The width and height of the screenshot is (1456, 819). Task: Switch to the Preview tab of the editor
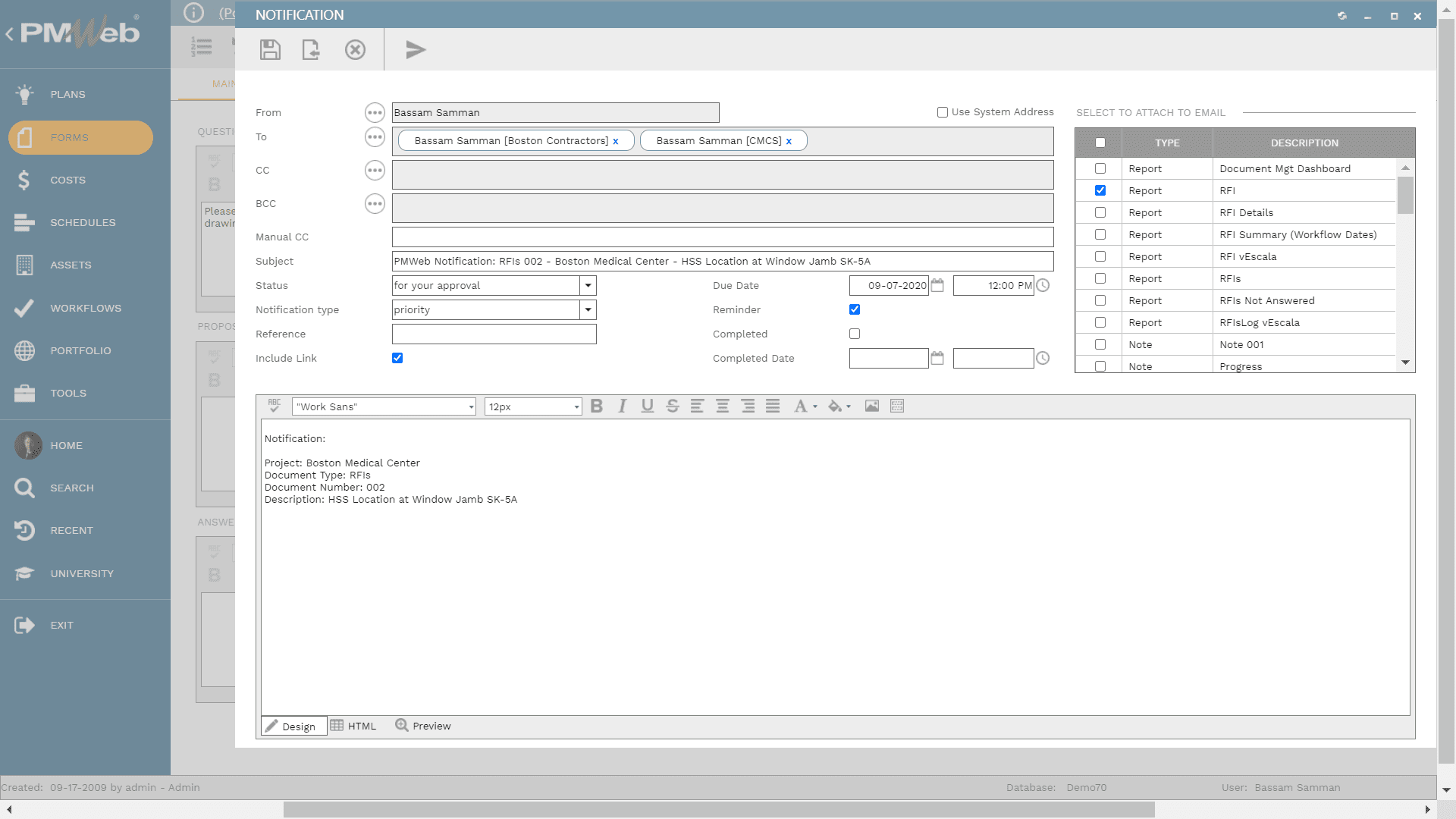click(423, 726)
